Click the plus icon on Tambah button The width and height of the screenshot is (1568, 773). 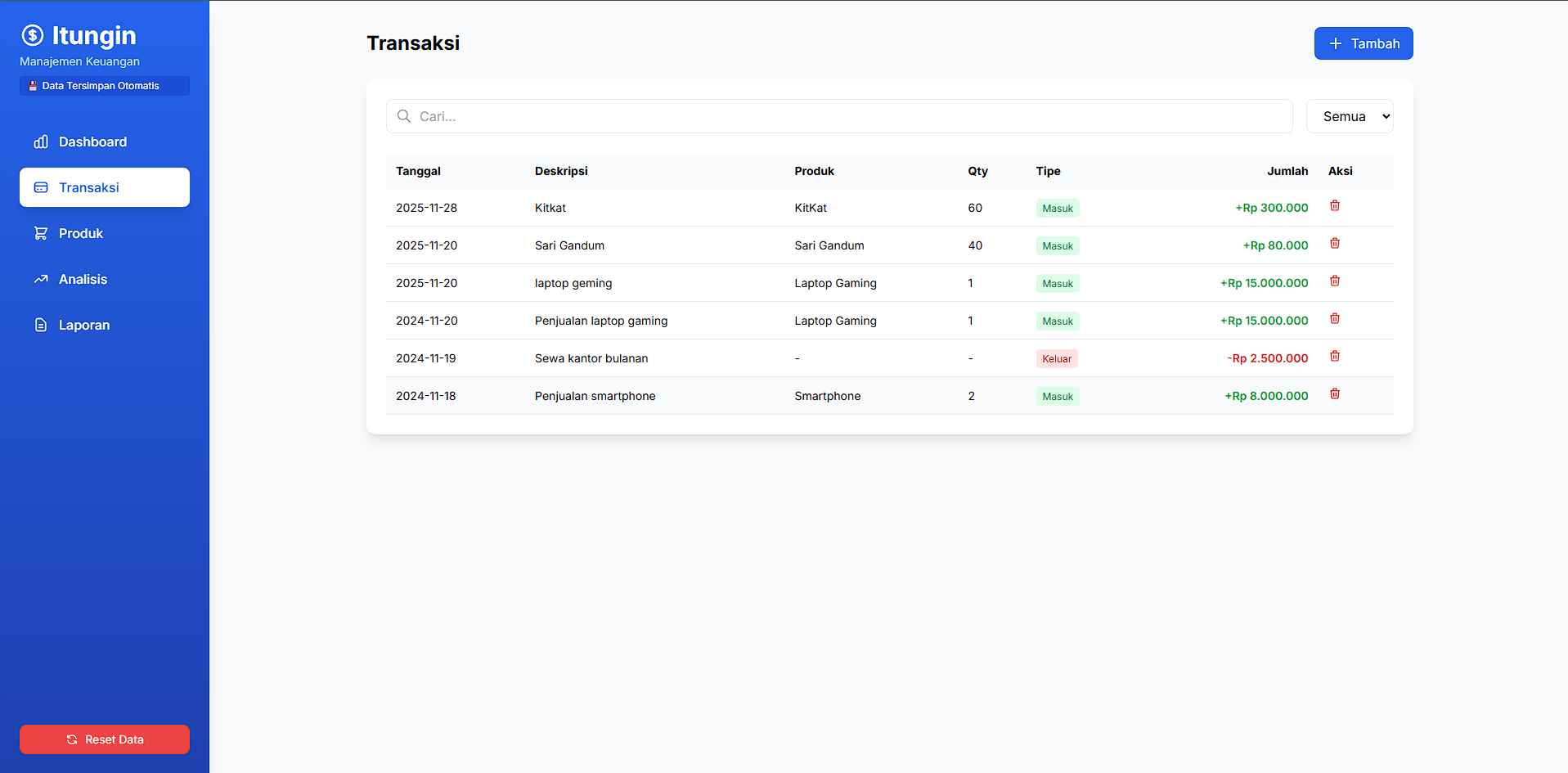(x=1336, y=43)
